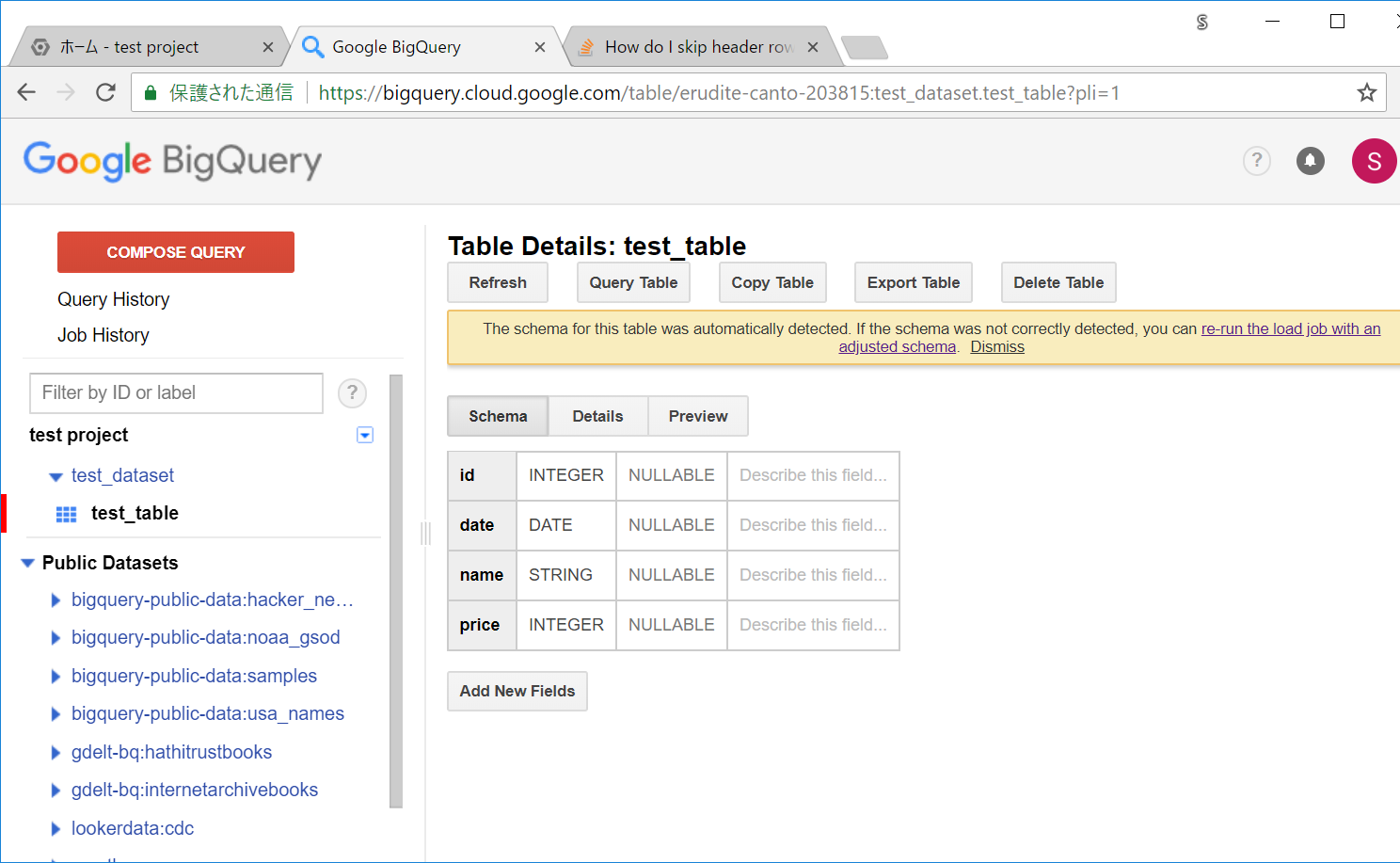Switch to the Preview tab

click(697, 416)
